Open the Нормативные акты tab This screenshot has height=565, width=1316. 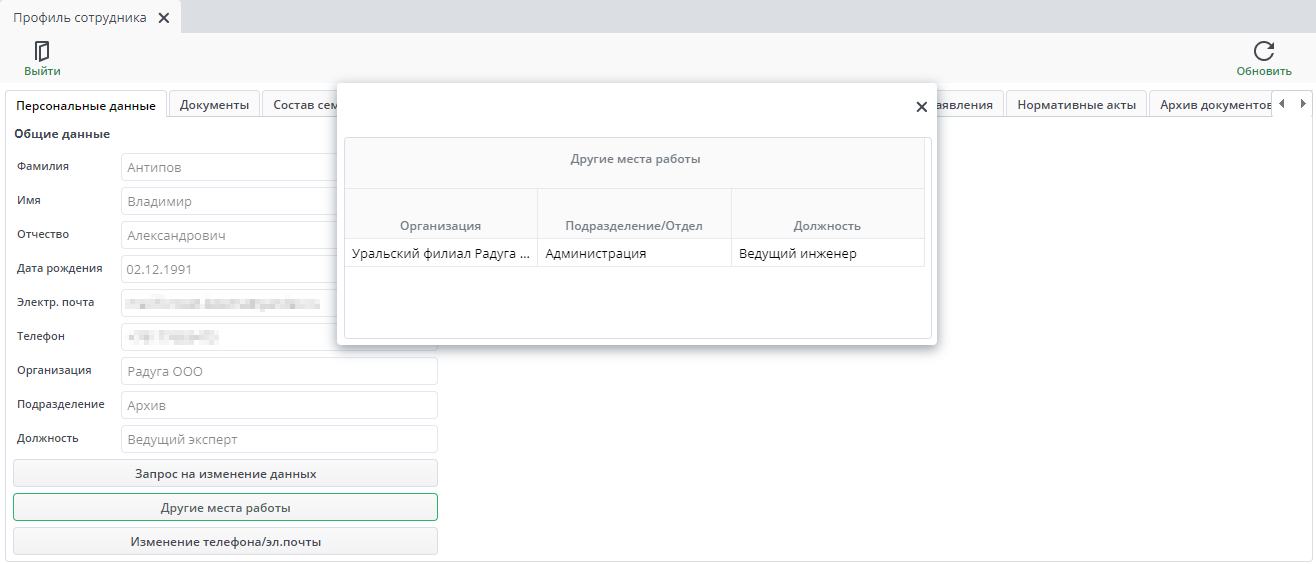1076,105
